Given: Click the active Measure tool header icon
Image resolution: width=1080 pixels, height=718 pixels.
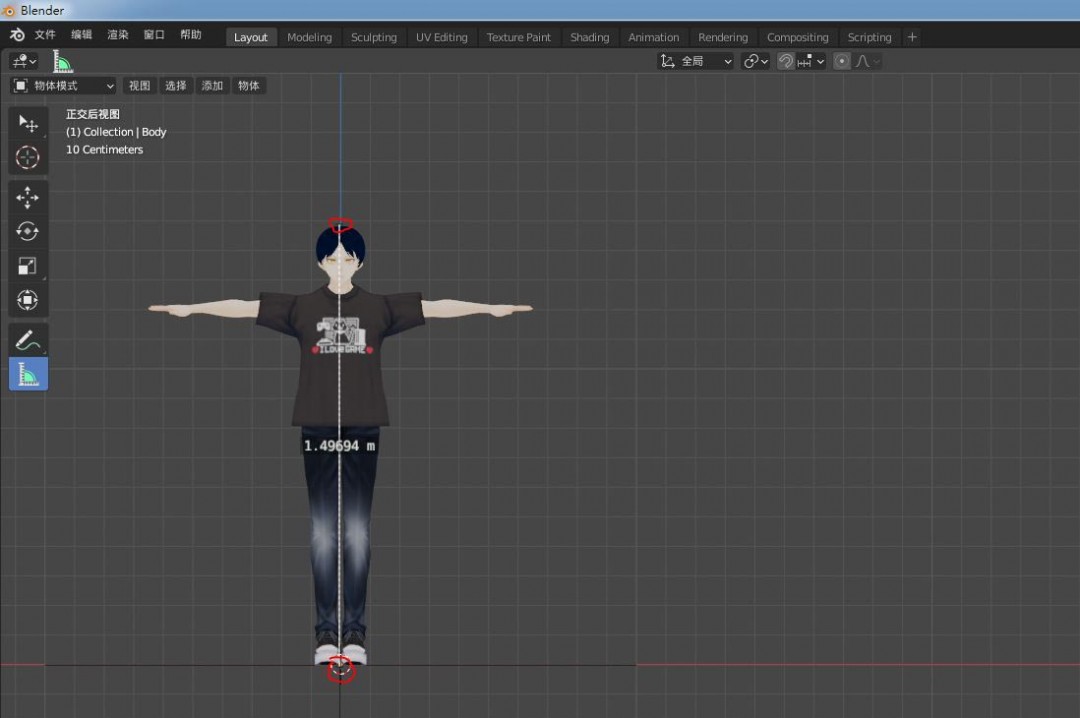Looking at the screenshot, I should click(63, 62).
